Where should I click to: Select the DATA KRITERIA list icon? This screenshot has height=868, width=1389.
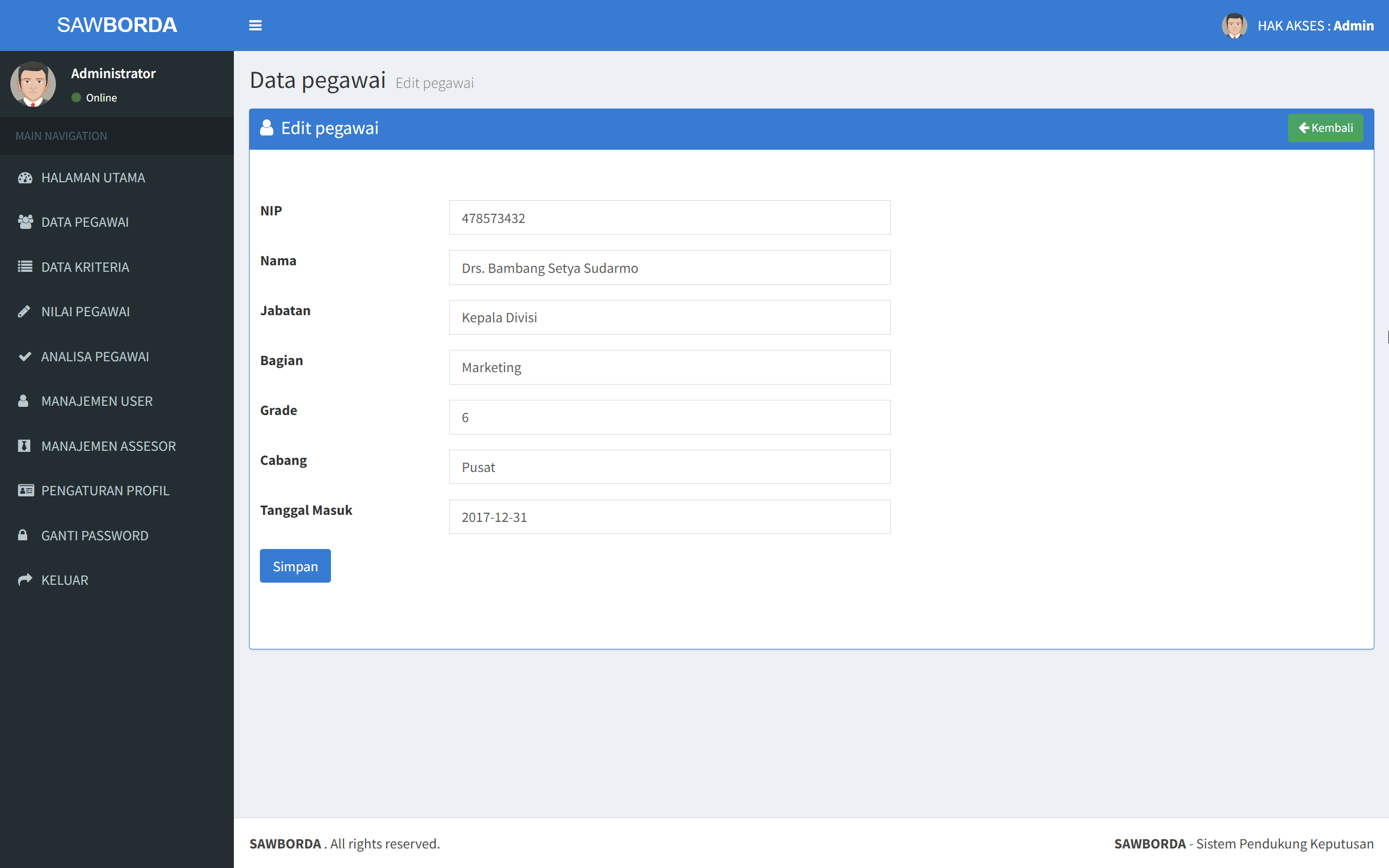[x=26, y=266]
